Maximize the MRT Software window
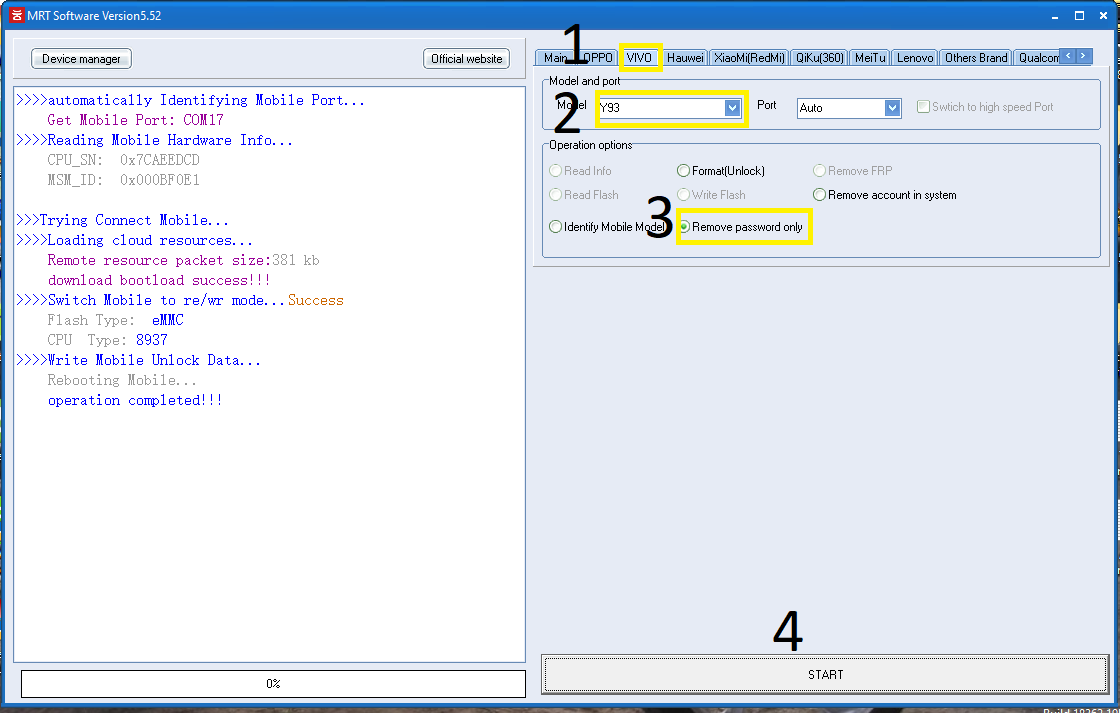Screen dimensions: 1120x713 1079,16
